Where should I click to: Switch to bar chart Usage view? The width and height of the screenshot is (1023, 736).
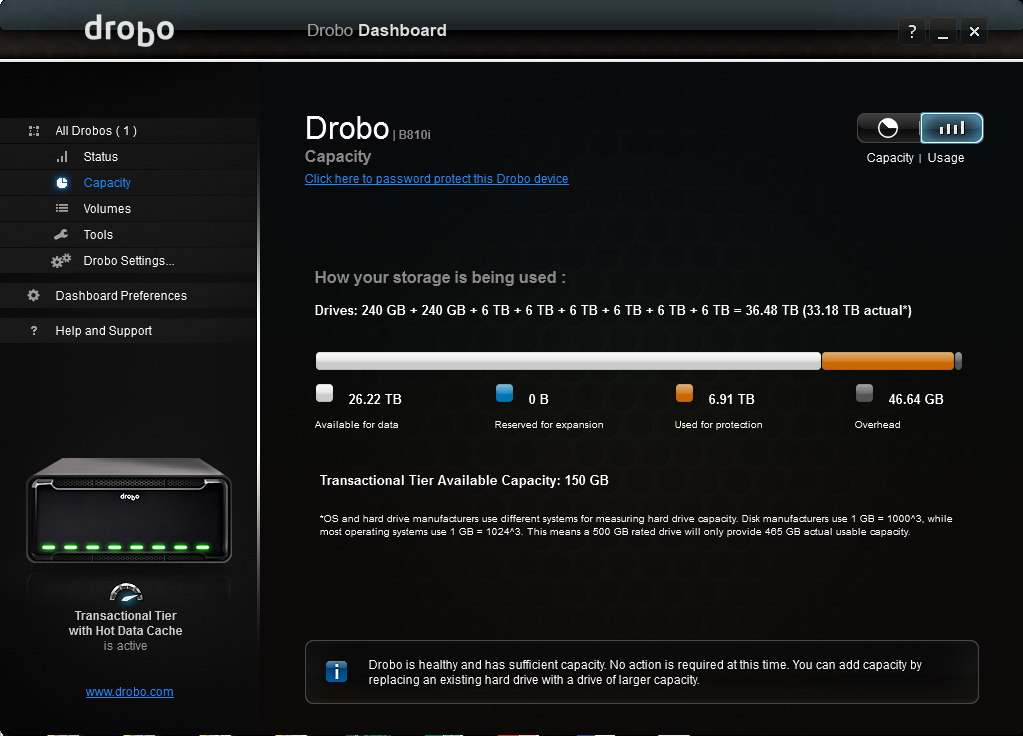pyautogui.click(x=951, y=128)
